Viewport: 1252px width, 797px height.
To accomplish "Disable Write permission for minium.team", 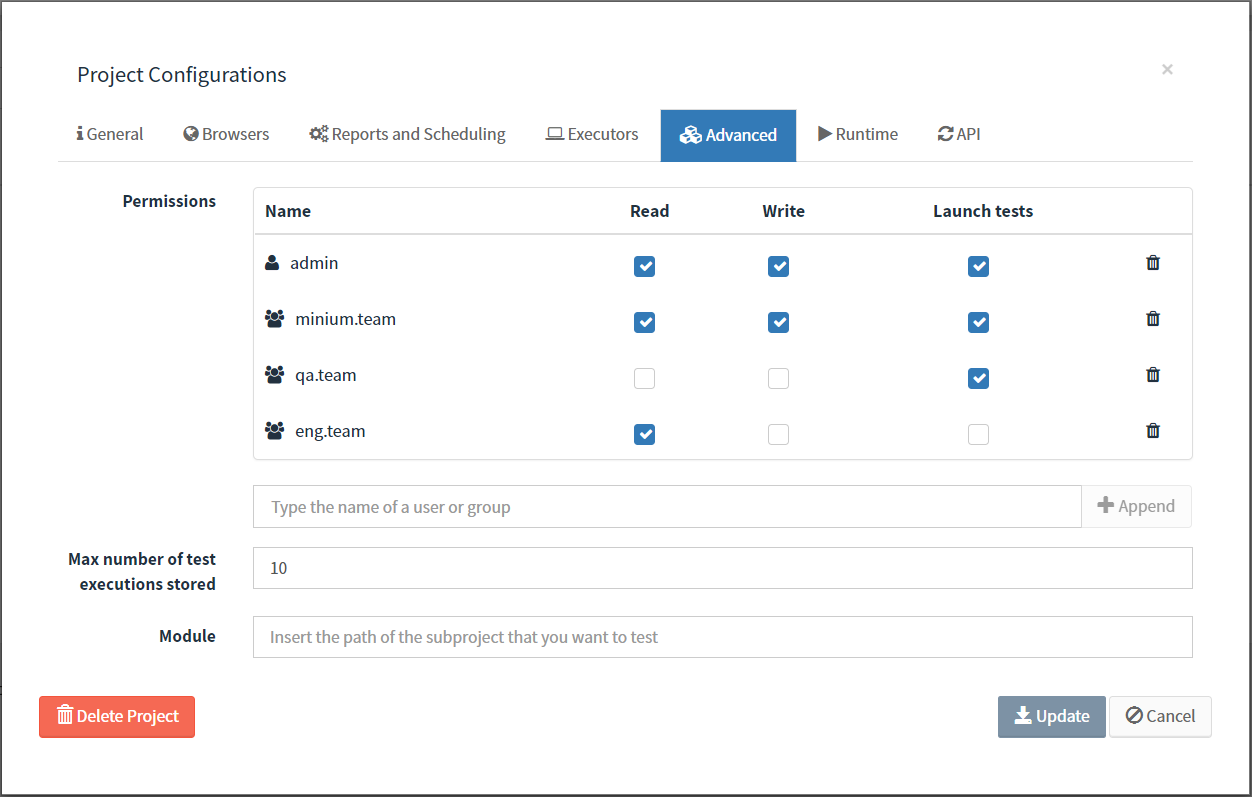I will tap(778, 322).
